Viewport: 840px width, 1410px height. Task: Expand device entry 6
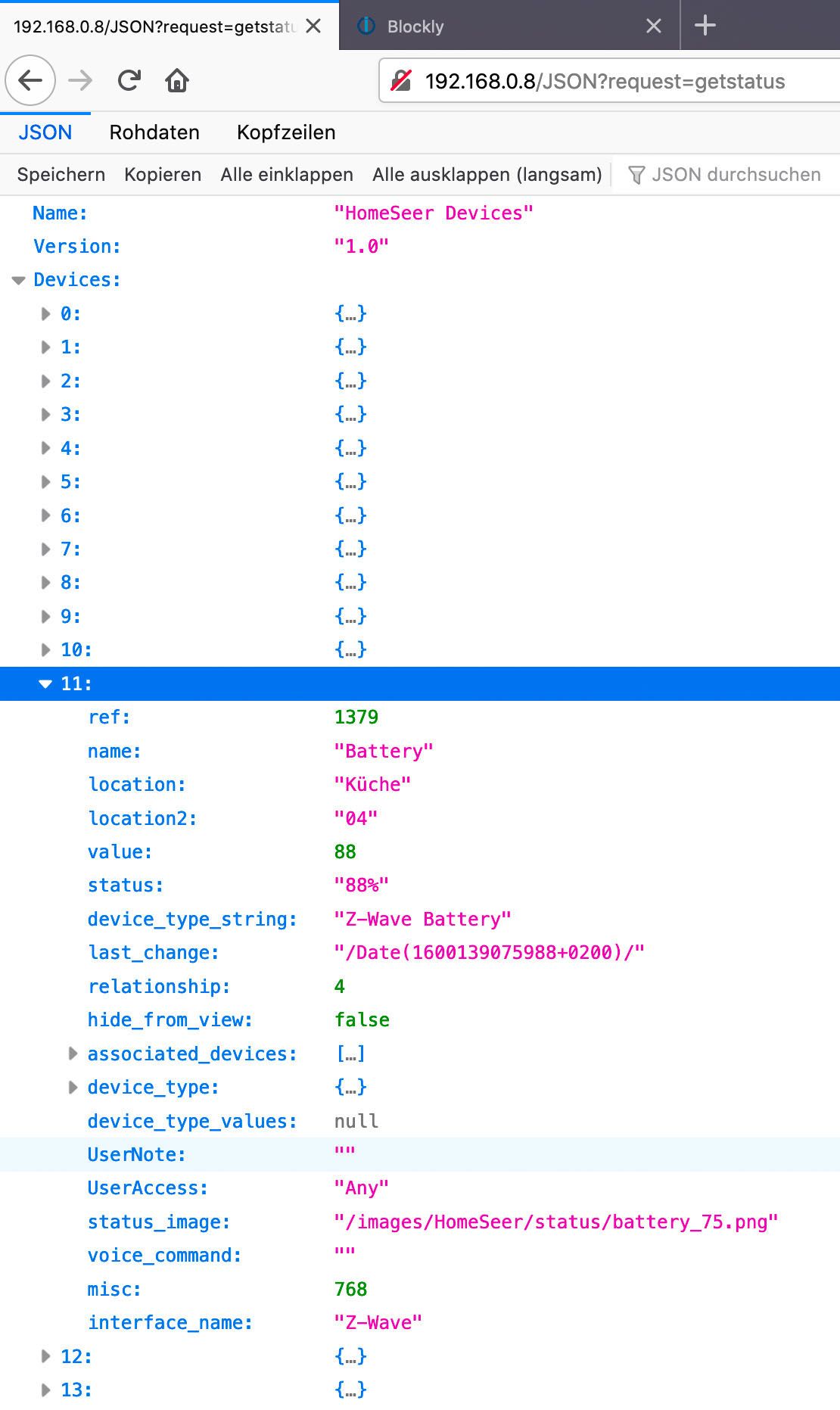(x=46, y=515)
